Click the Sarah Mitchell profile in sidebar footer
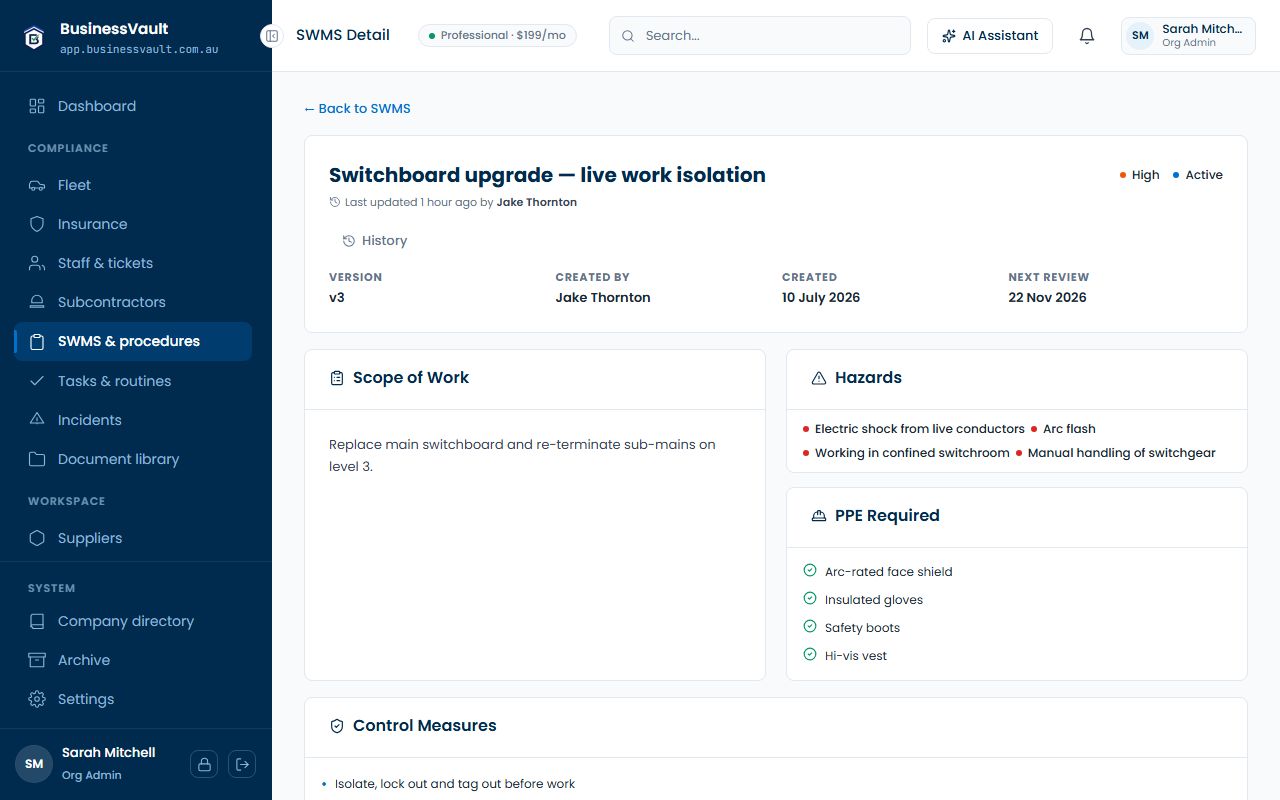1280x800 pixels. [x=86, y=764]
